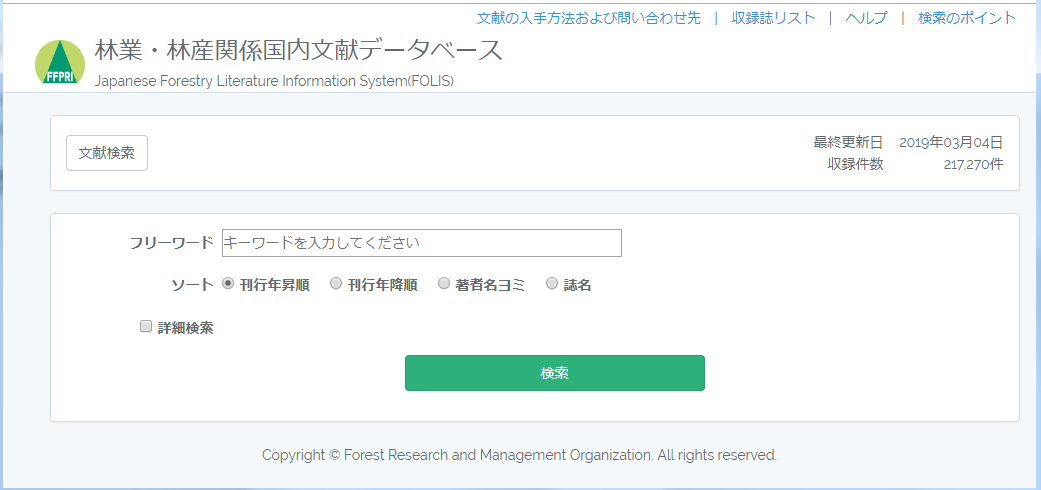Select the 刊行年降順 sort radio button

click(x=336, y=284)
